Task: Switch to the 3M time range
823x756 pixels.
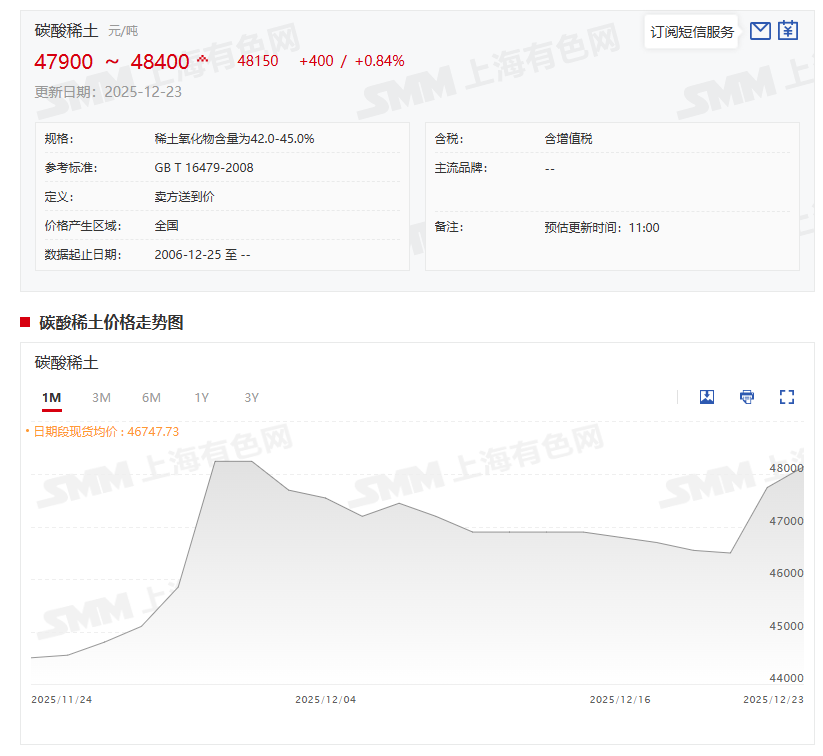Action: [101, 398]
